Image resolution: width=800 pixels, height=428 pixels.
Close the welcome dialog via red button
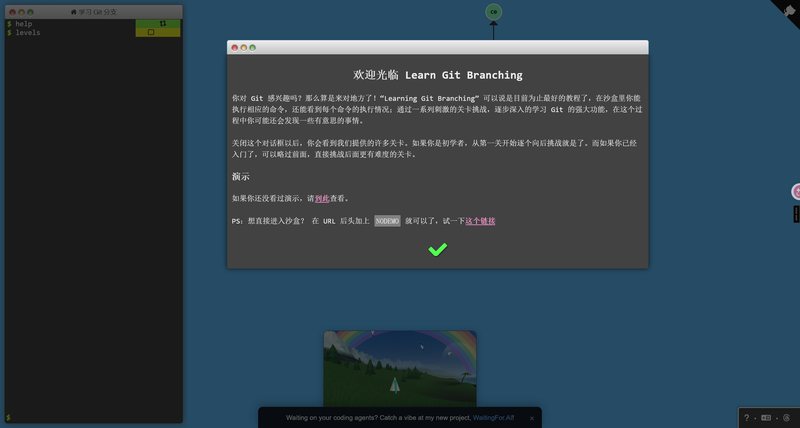[235, 47]
